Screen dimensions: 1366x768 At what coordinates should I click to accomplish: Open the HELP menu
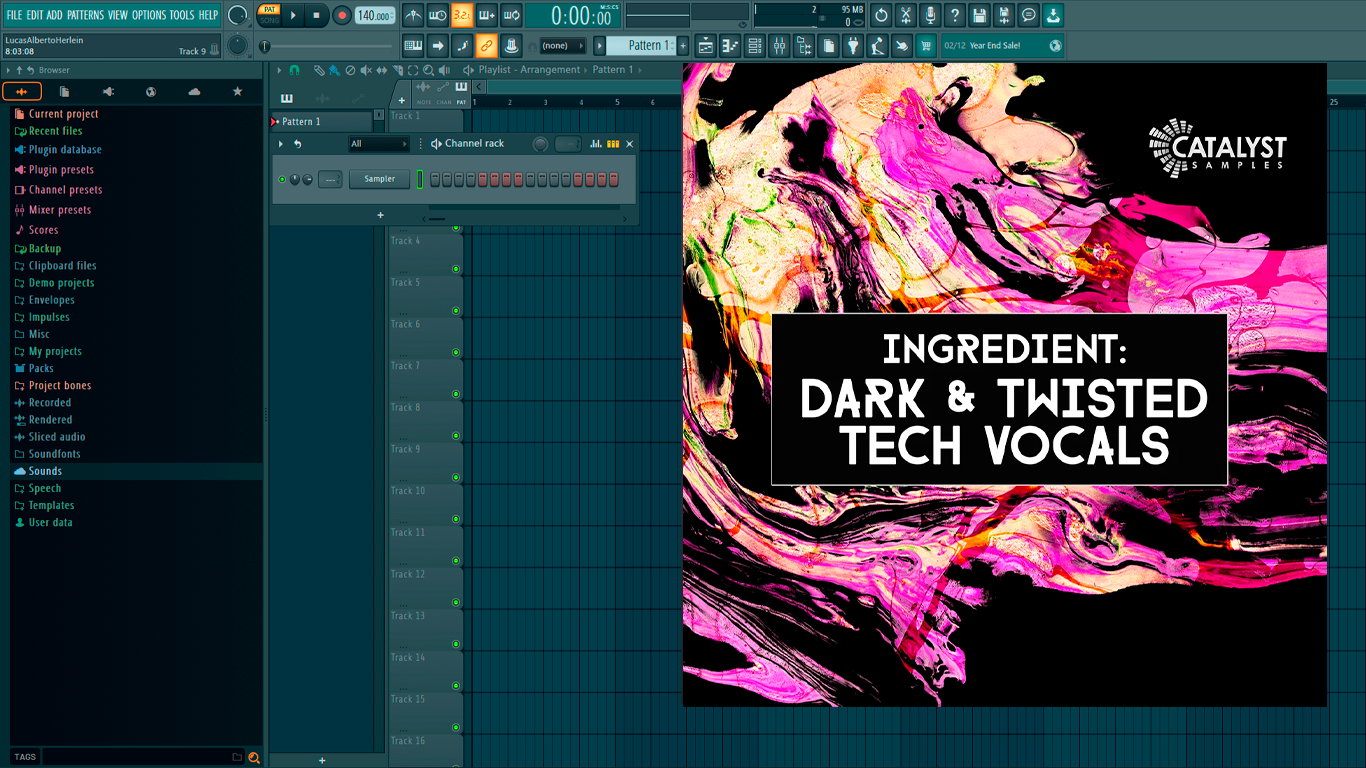point(208,15)
